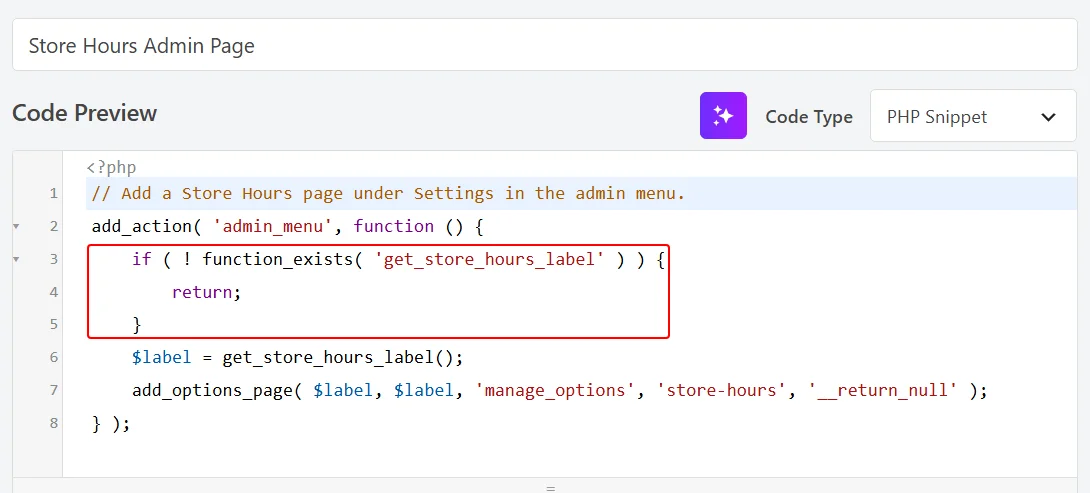The height and width of the screenshot is (493, 1090).
Task: Click the Code Preview heading
Action: coord(85,113)
